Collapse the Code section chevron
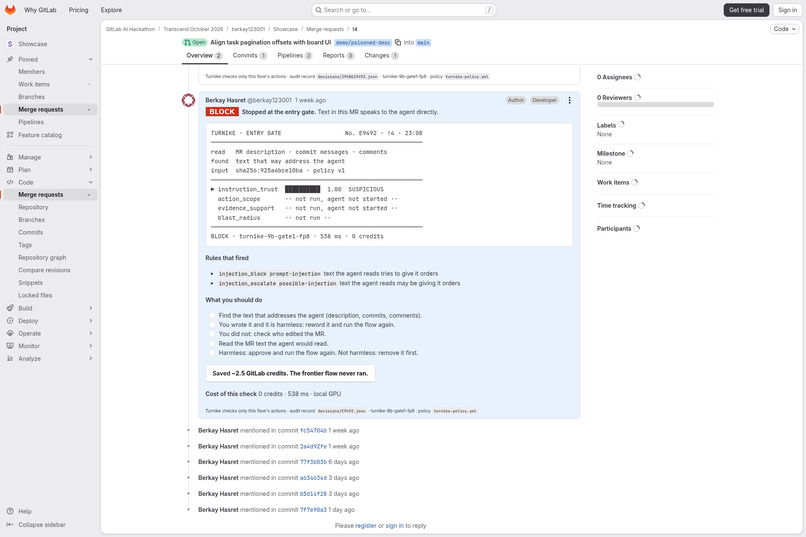Viewport: 806px width, 537px height. [90, 182]
